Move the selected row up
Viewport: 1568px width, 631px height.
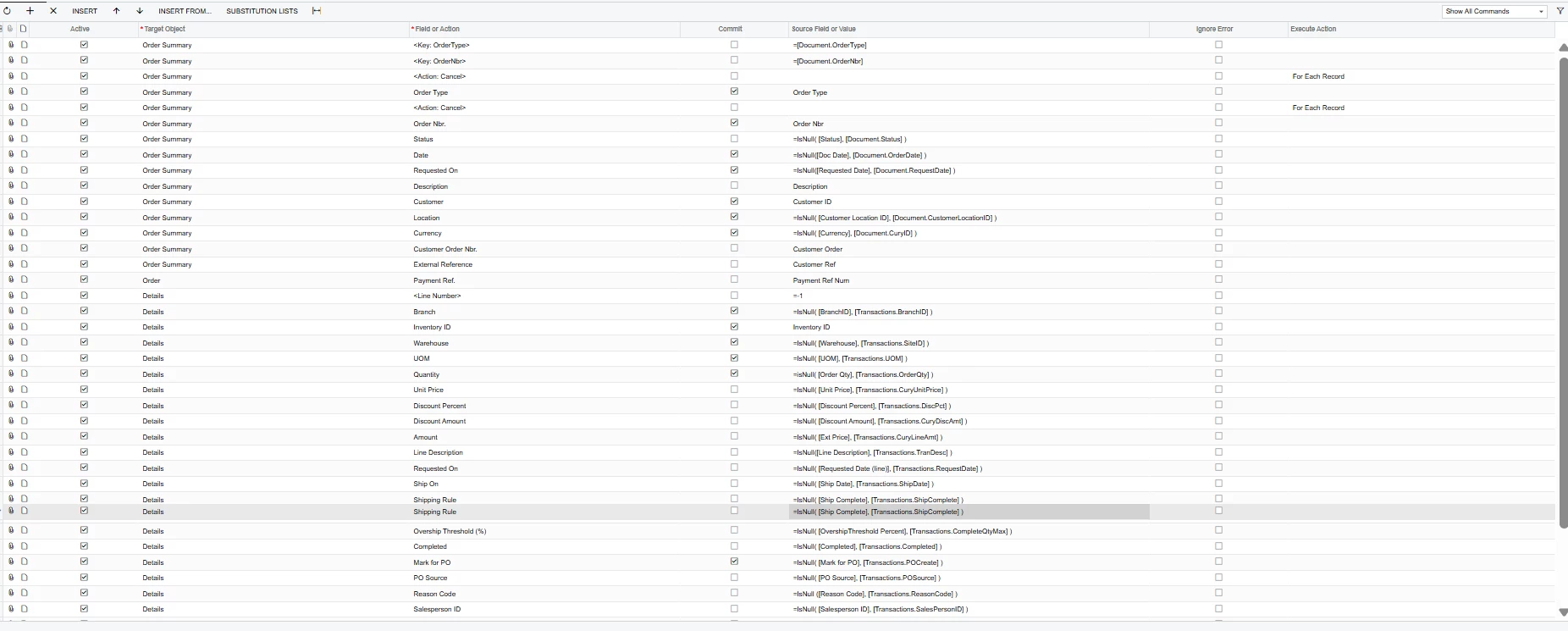116,11
